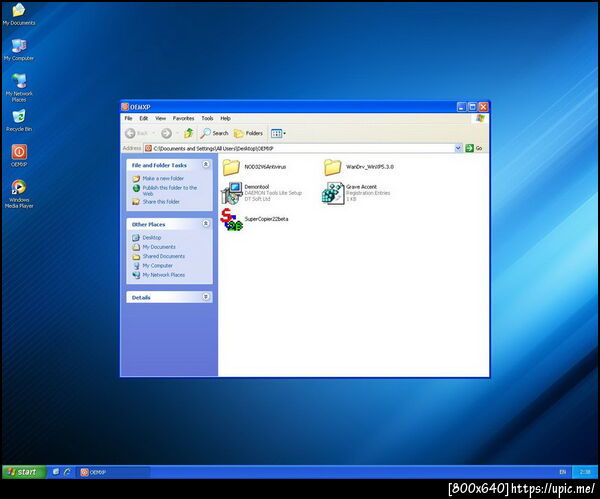The image size is (600, 499).
Task: Select the WanDrv_WinXP5.3.0 folder icon
Action: pos(333,167)
